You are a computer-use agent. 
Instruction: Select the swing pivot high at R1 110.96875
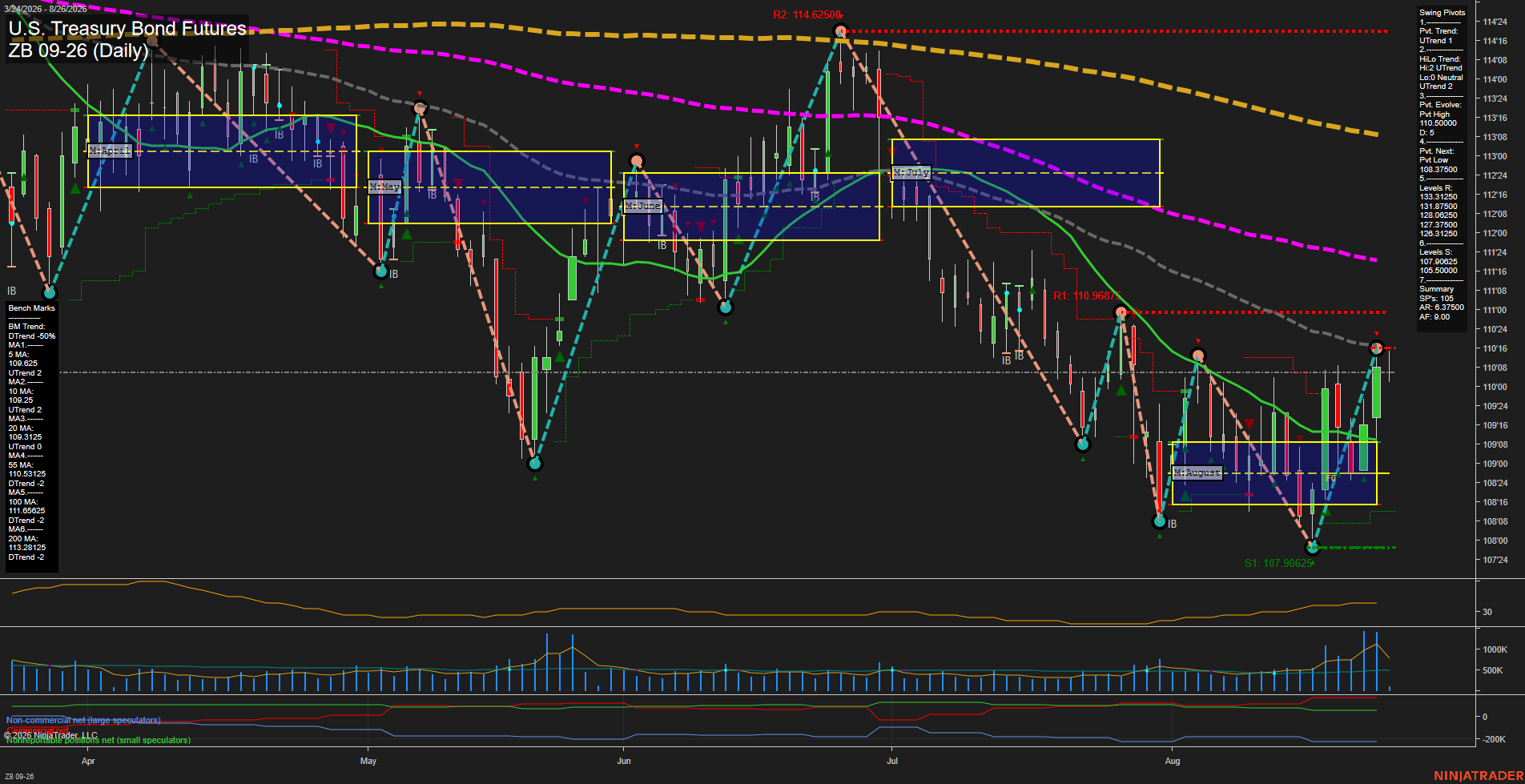[x=1121, y=312]
